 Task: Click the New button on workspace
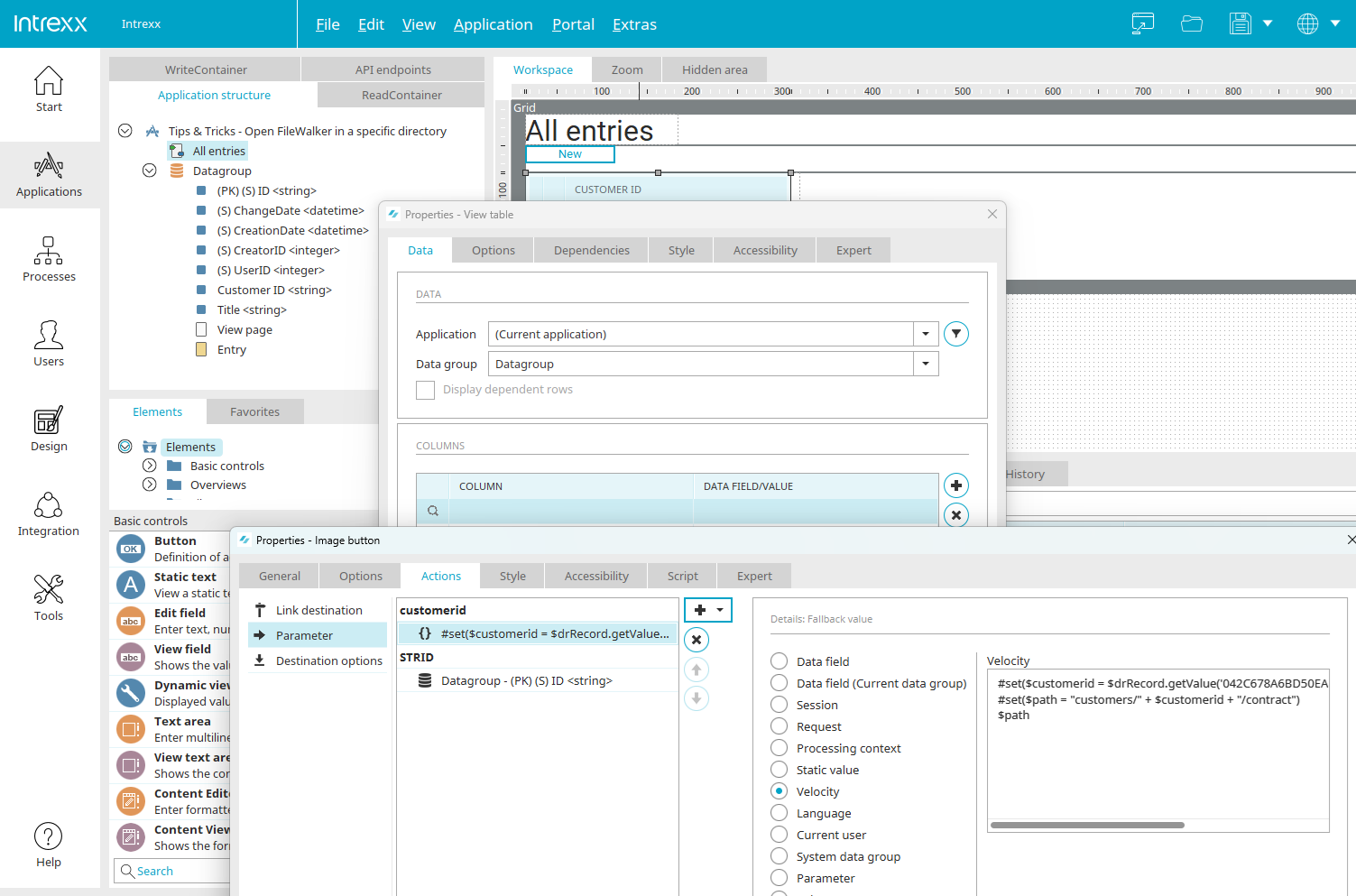(570, 154)
